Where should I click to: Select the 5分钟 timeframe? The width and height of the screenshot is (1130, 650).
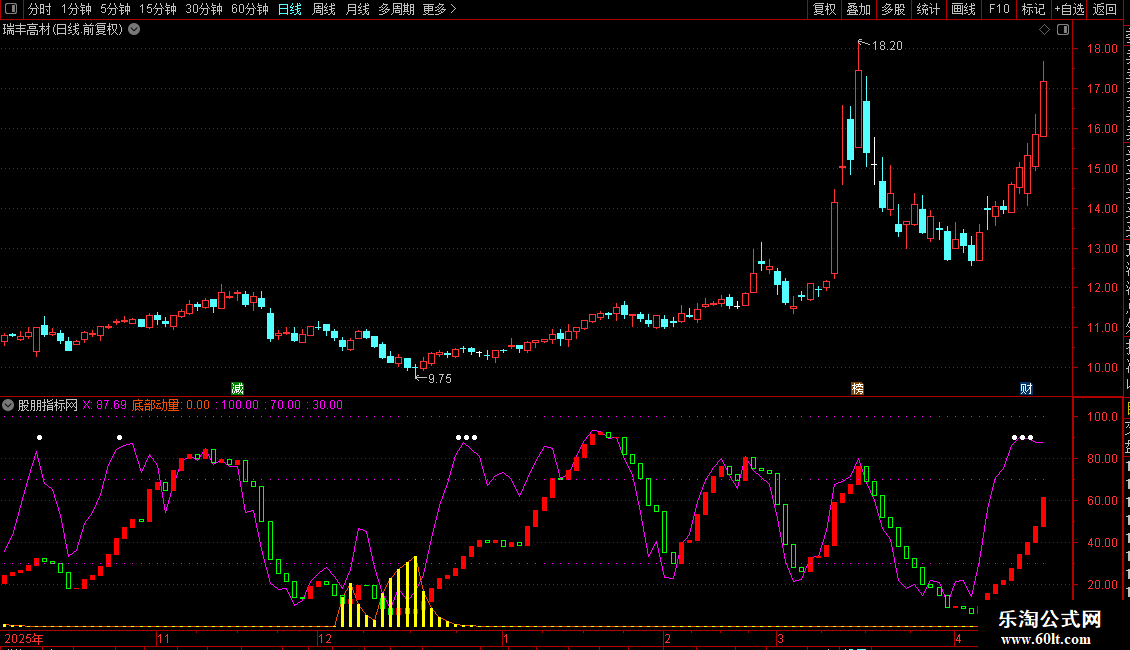pos(115,9)
